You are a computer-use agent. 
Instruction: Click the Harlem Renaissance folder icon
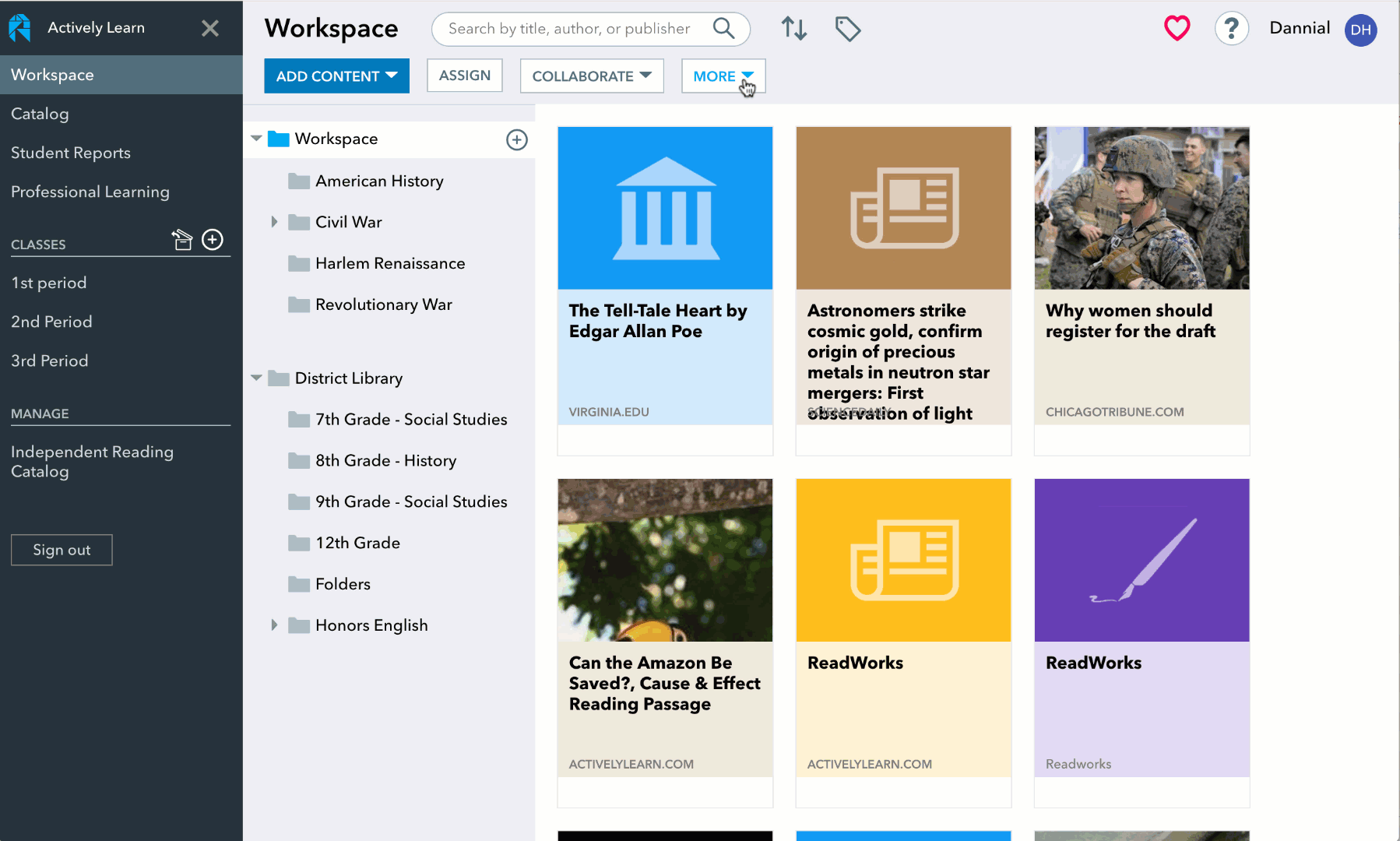(x=299, y=264)
